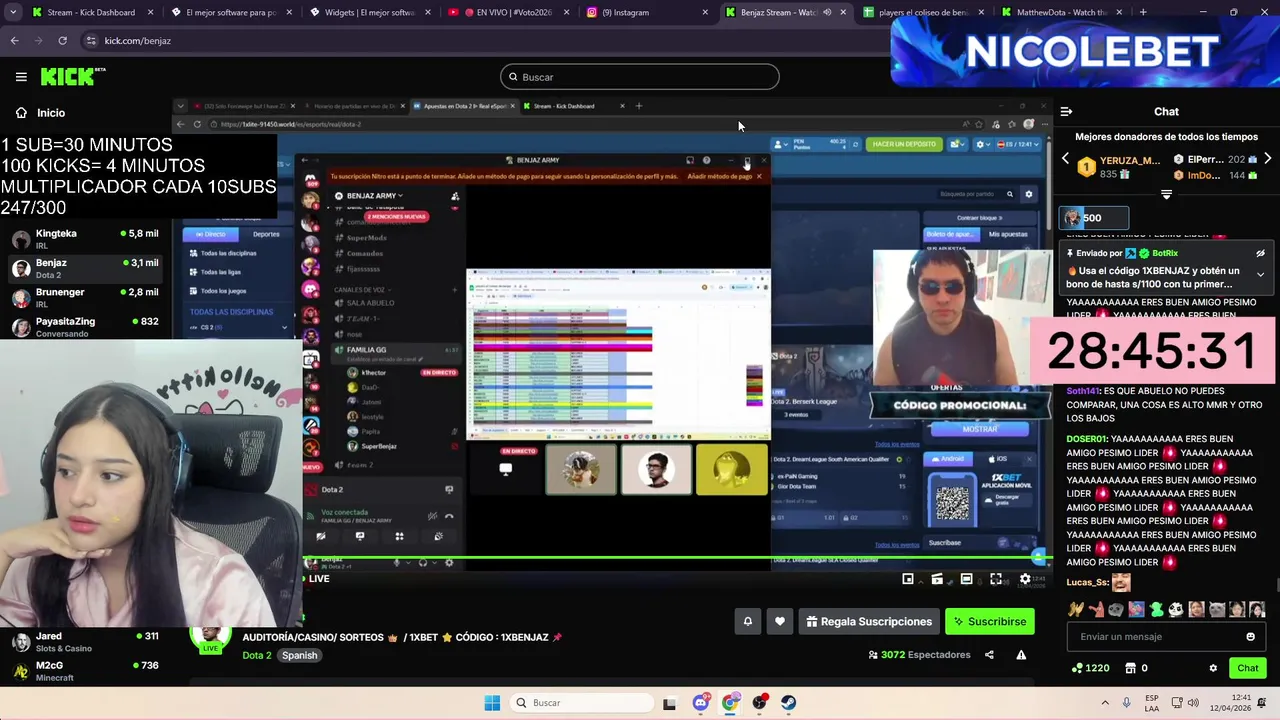The image size is (1280, 720).
Task: Click username Soth141 in chat
Action: pos(1083,391)
